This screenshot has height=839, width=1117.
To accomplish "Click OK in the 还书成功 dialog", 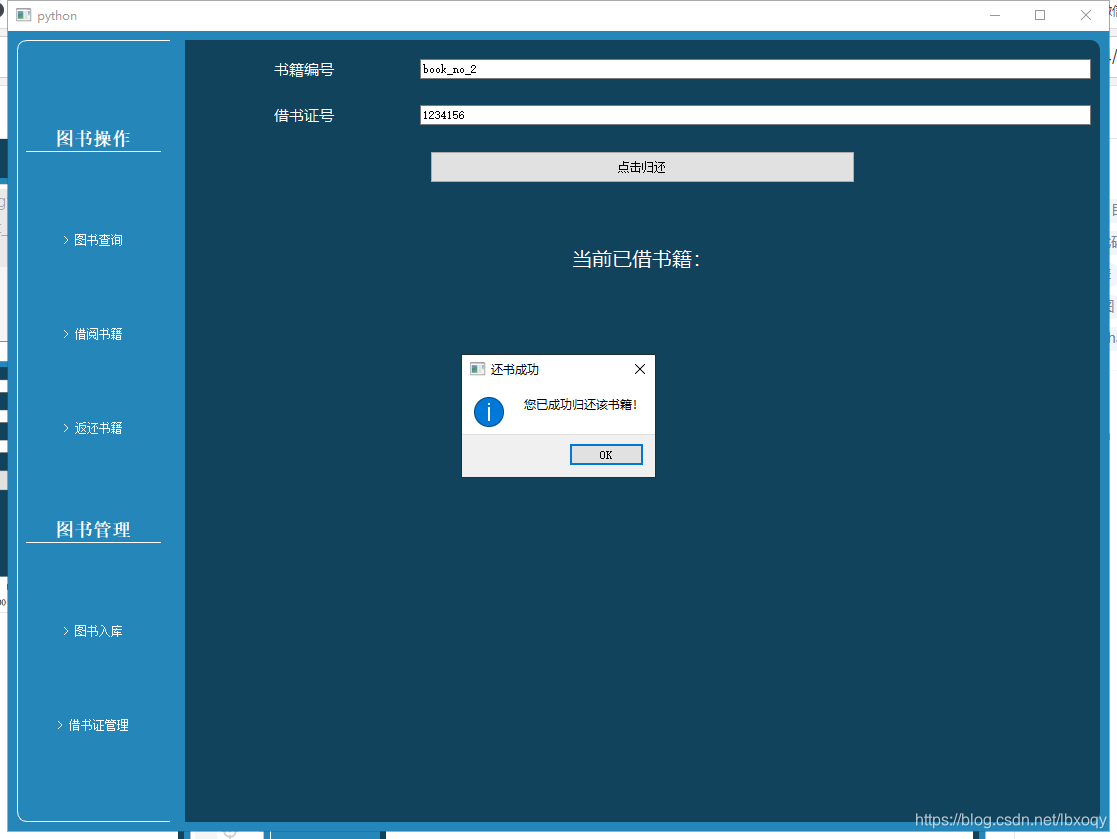I will click(606, 454).
